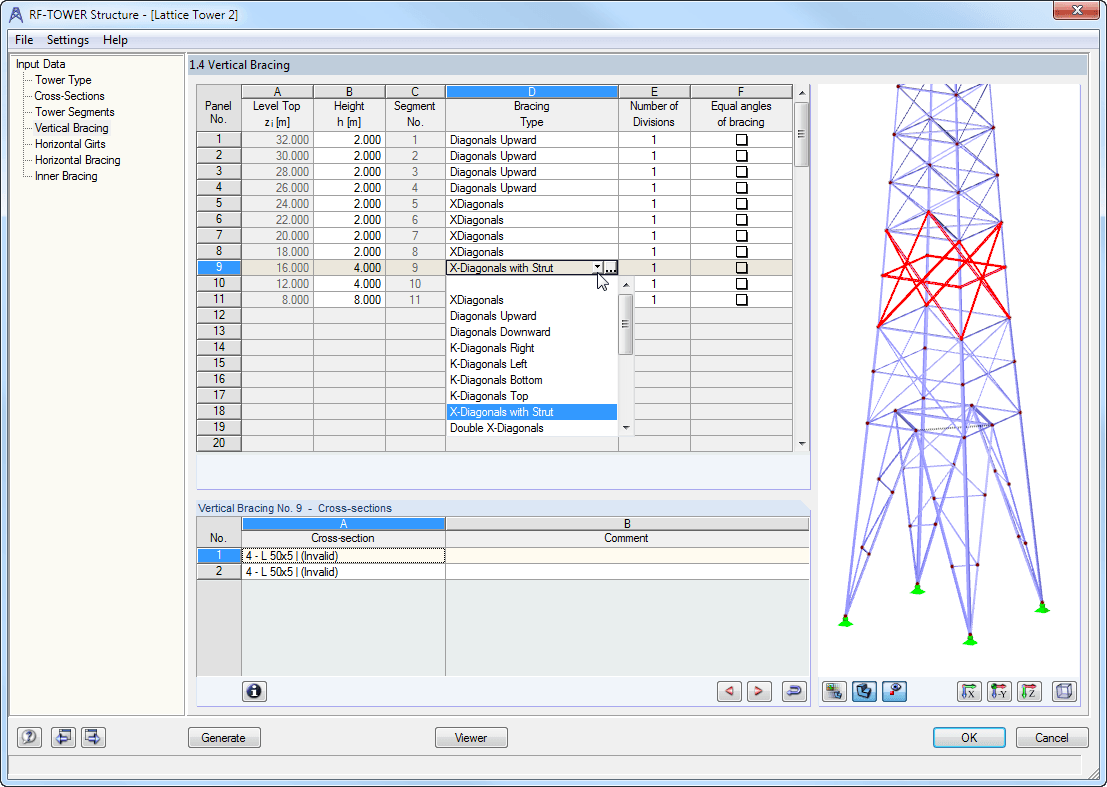Check equal angles of bracing for panel 11
Screen dimensions: 1107x787
click(x=741, y=300)
